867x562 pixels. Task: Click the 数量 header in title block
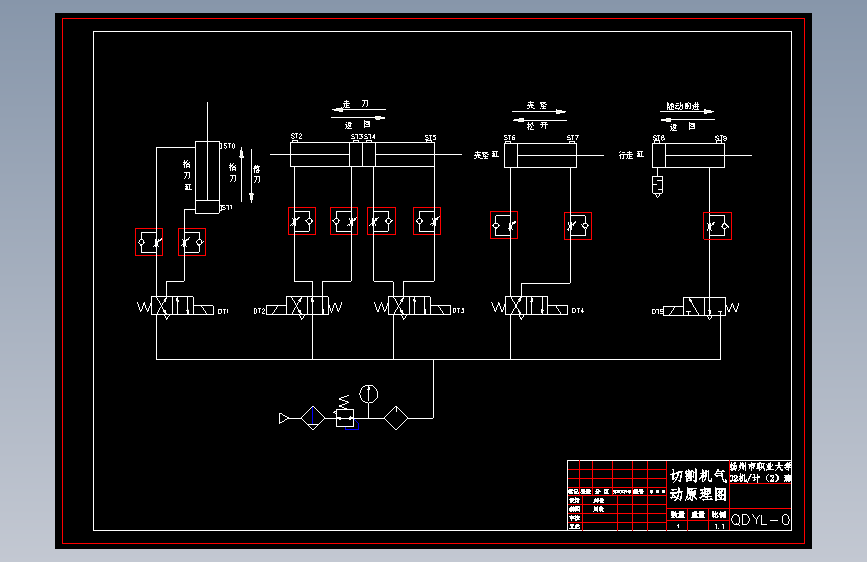678,514
